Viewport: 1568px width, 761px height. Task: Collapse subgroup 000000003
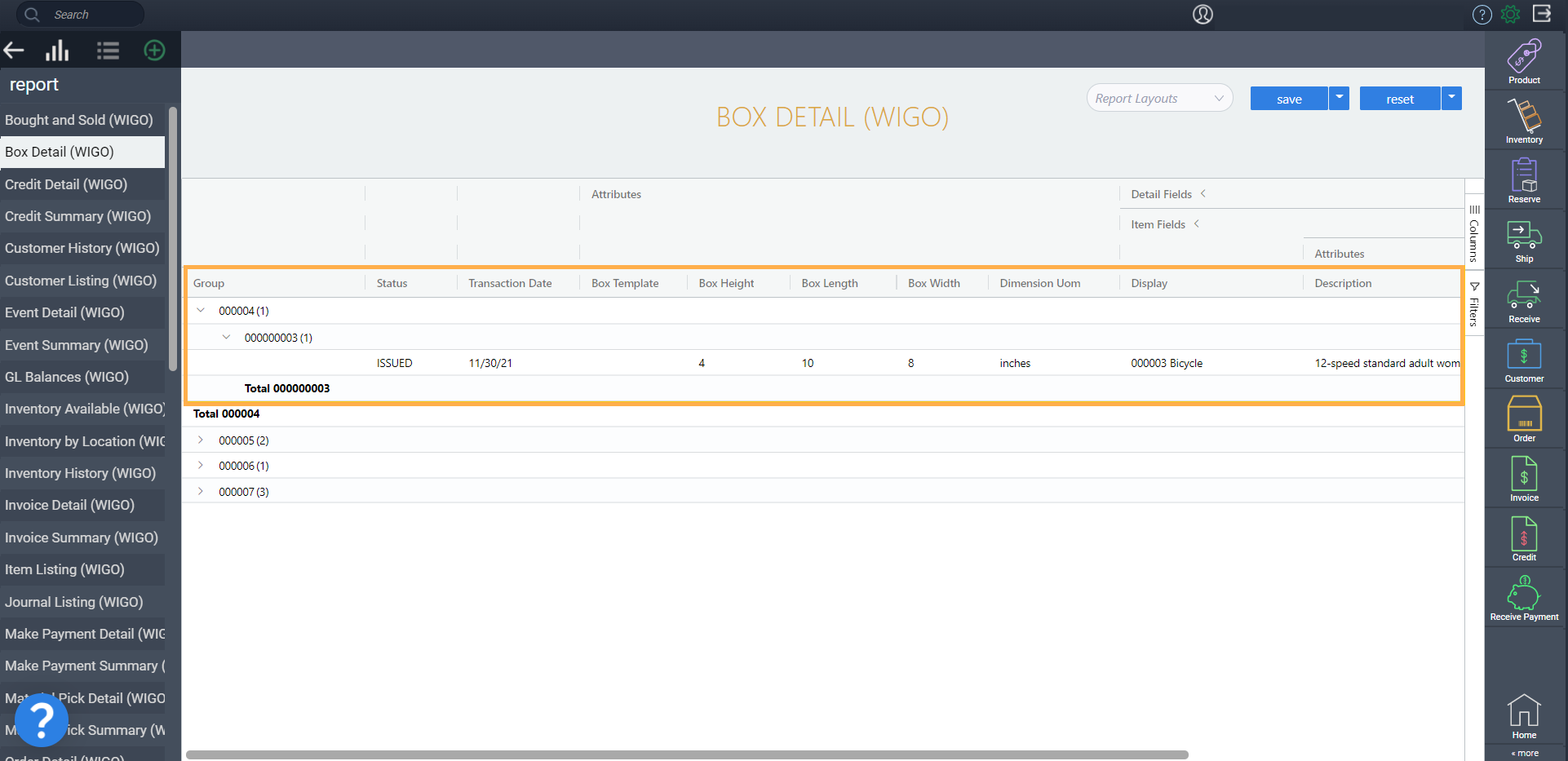[x=227, y=337]
